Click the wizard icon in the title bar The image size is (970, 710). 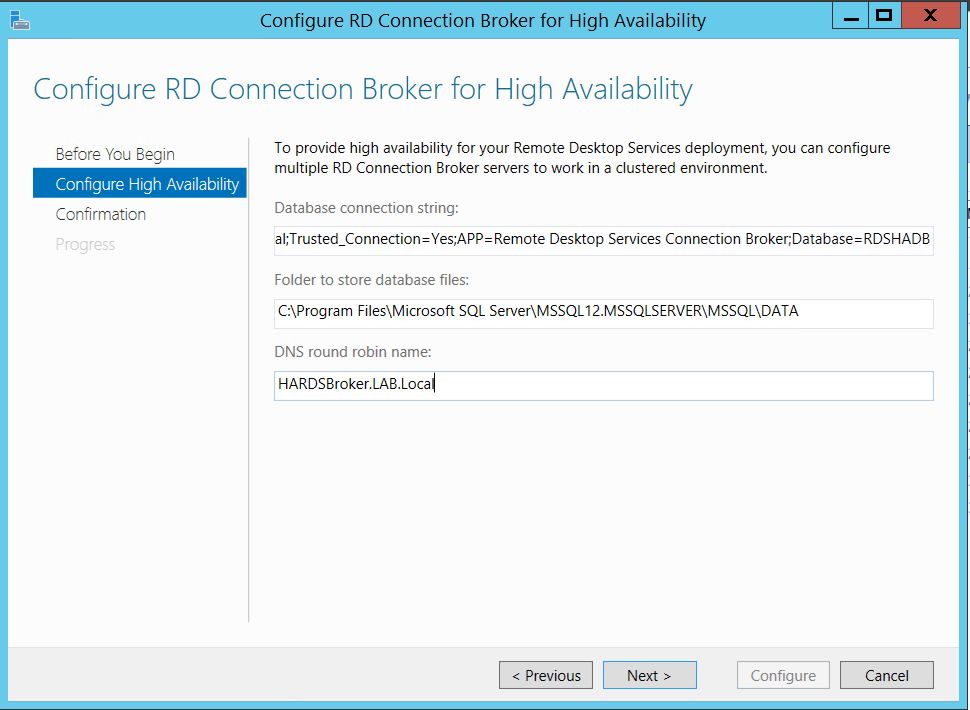tap(20, 19)
